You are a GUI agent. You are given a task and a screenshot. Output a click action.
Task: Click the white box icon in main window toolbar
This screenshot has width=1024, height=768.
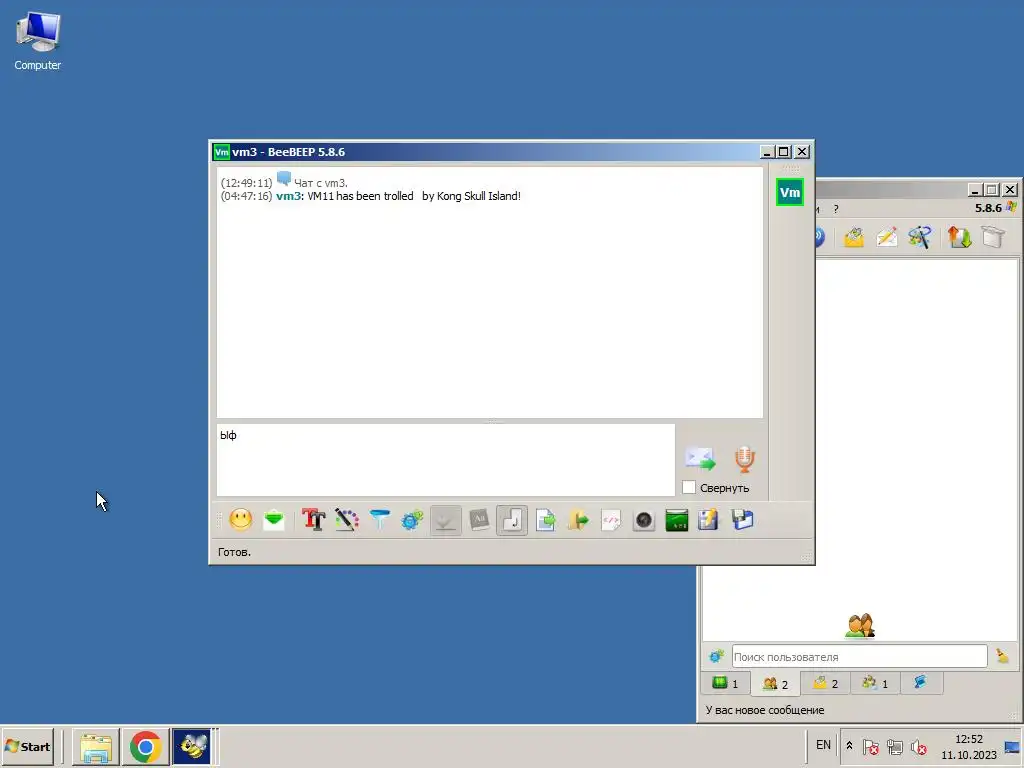(x=993, y=237)
